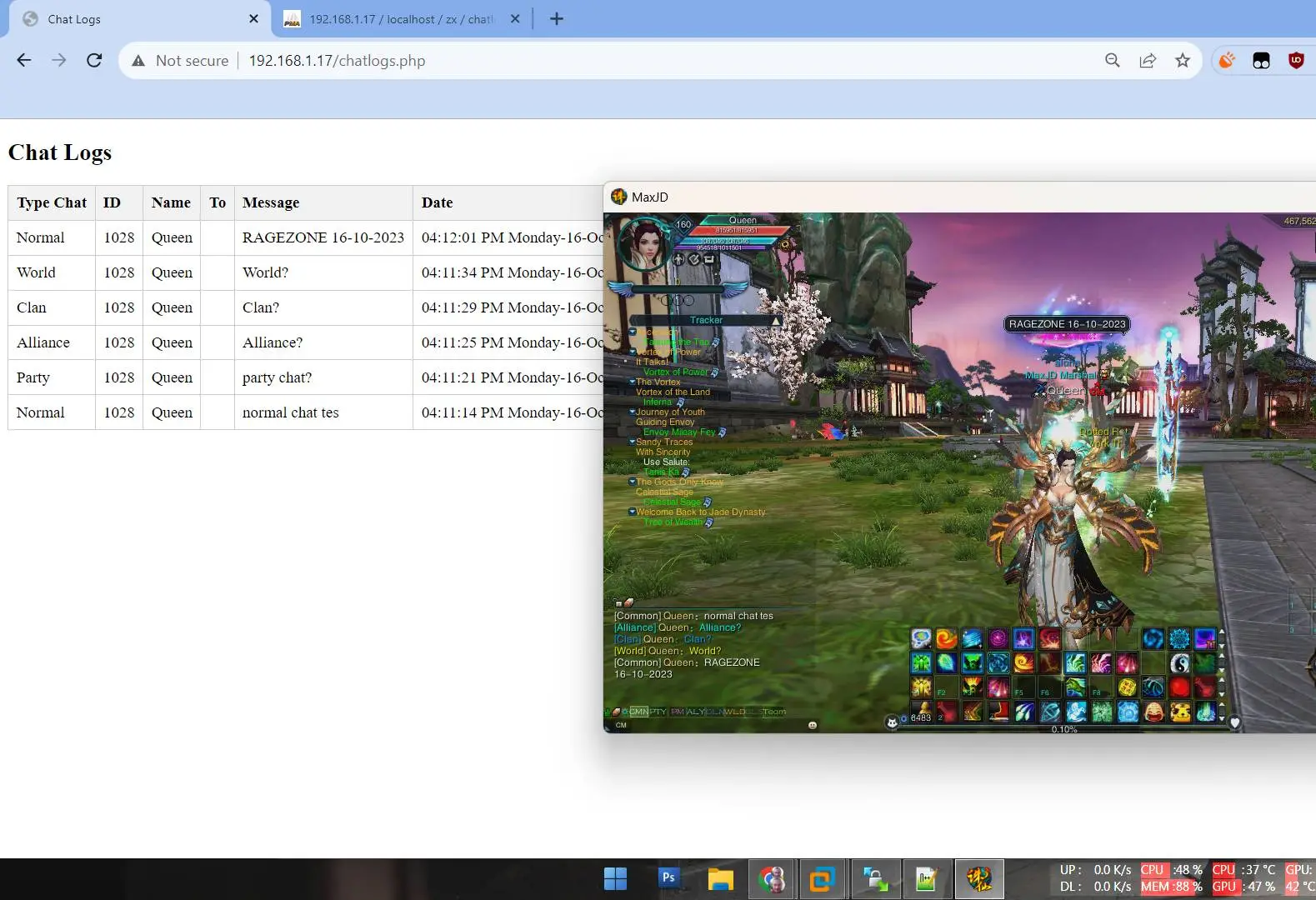The width and height of the screenshot is (1316, 900).
Task: Open File Explorer from the taskbar
Action: (x=720, y=878)
